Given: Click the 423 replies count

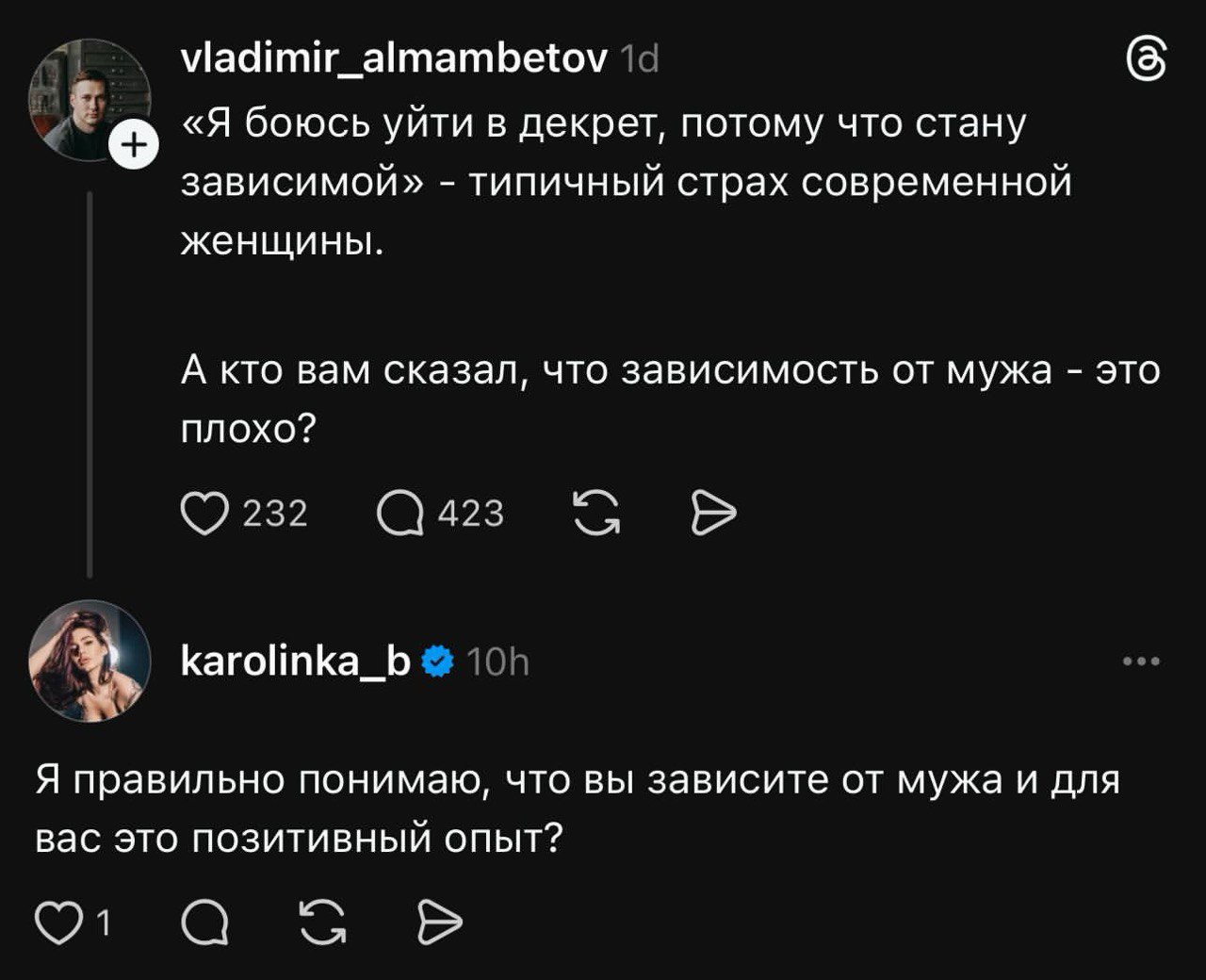Looking at the screenshot, I should (x=470, y=514).
